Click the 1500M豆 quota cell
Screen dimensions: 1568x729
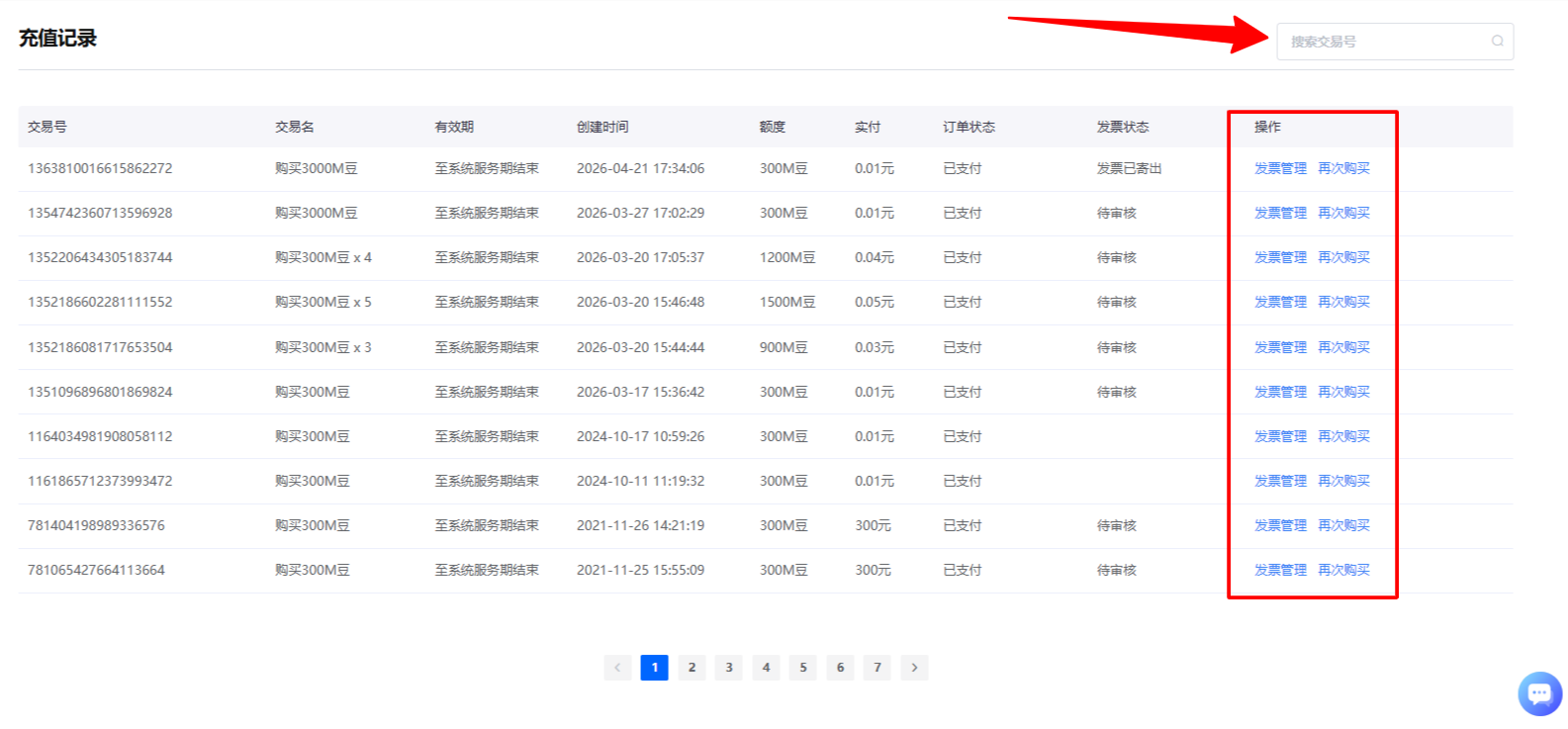click(x=787, y=302)
